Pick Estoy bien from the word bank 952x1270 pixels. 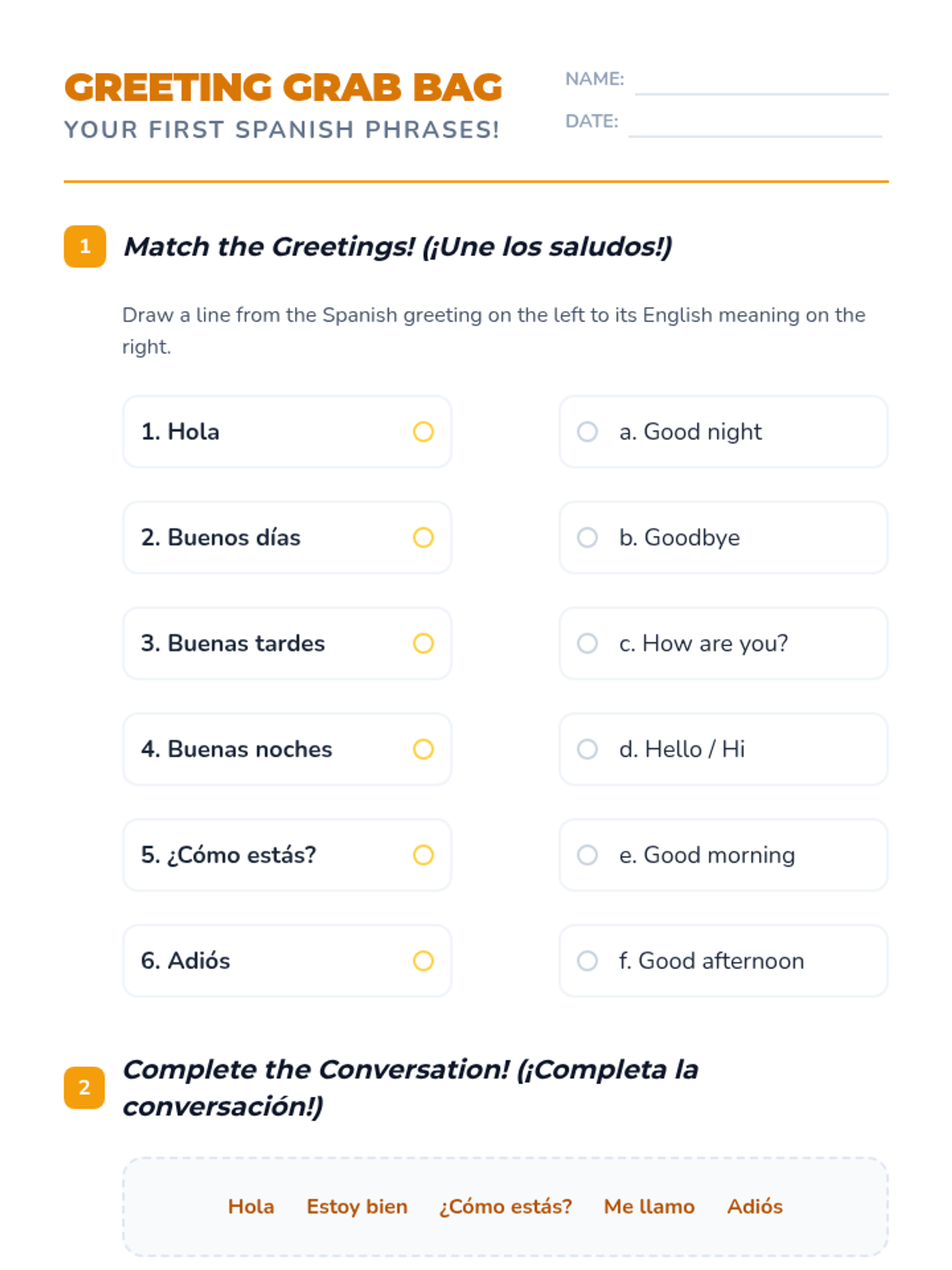tap(357, 1206)
